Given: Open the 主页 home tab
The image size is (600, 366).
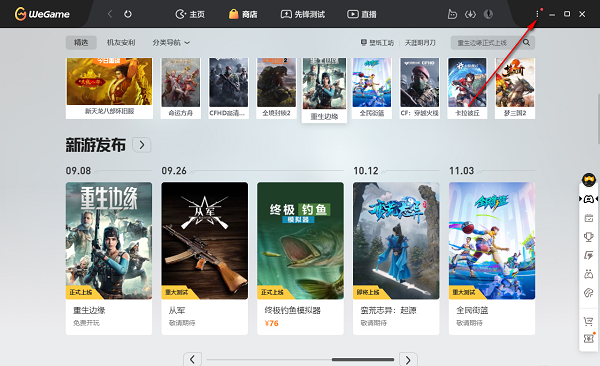Looking at the screenshot, I should coord(190,14).
